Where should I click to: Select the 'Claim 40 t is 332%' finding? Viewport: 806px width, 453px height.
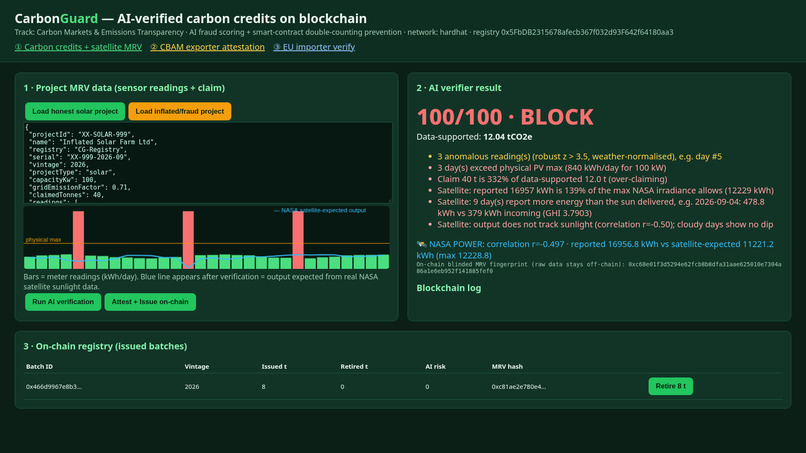click(552, 179)
